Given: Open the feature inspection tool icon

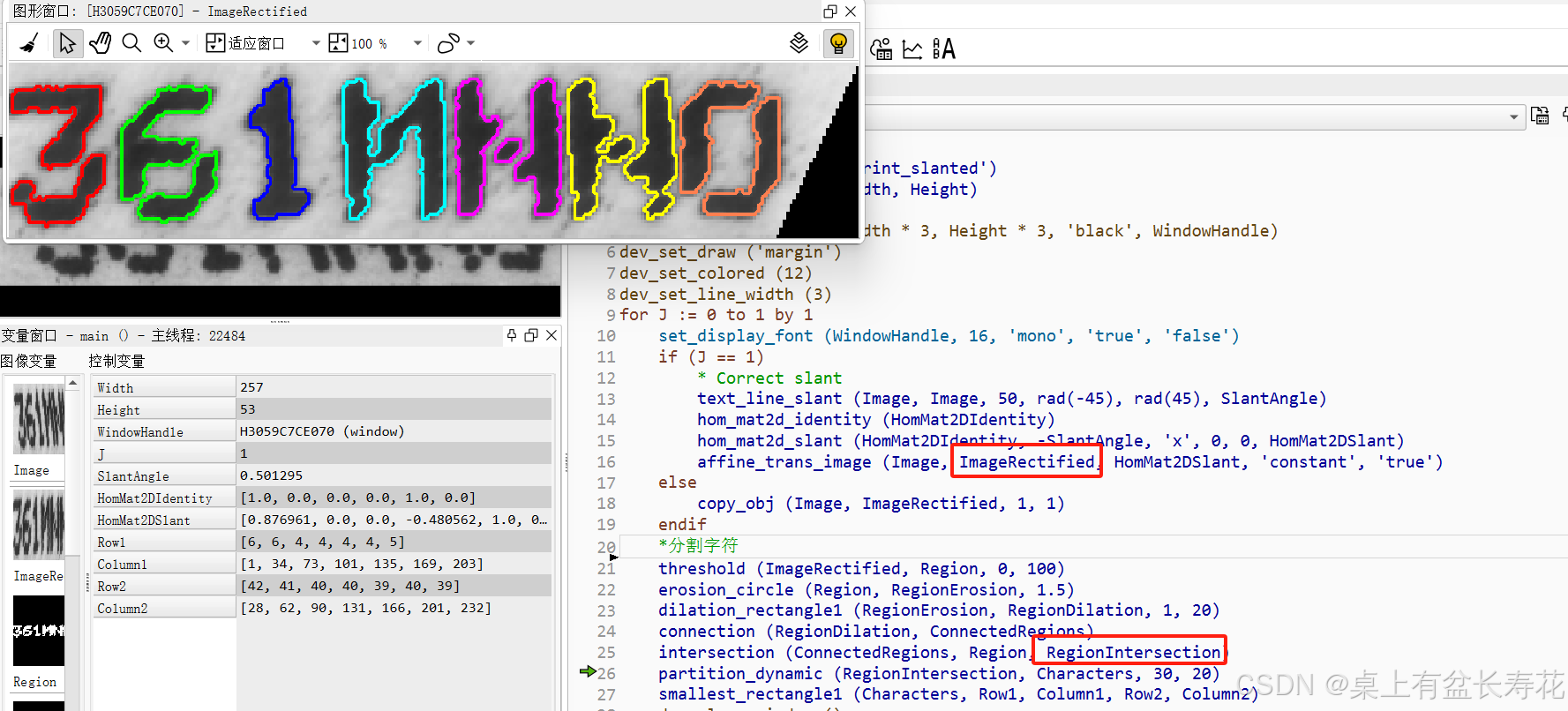Looking at the screenshot, I should [x=882, y=49].
